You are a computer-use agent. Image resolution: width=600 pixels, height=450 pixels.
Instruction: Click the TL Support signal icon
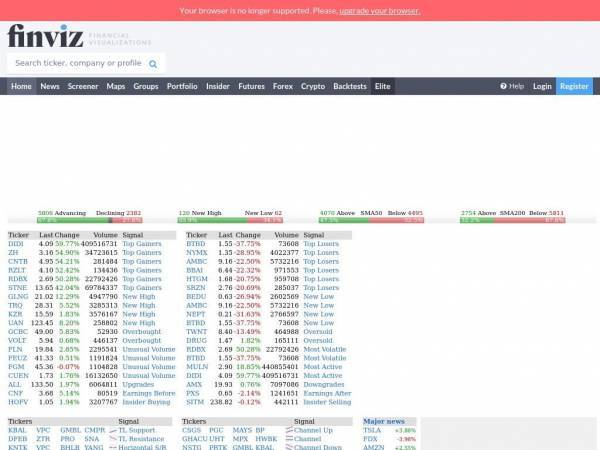pyautogui.click(x=113, y=430)
